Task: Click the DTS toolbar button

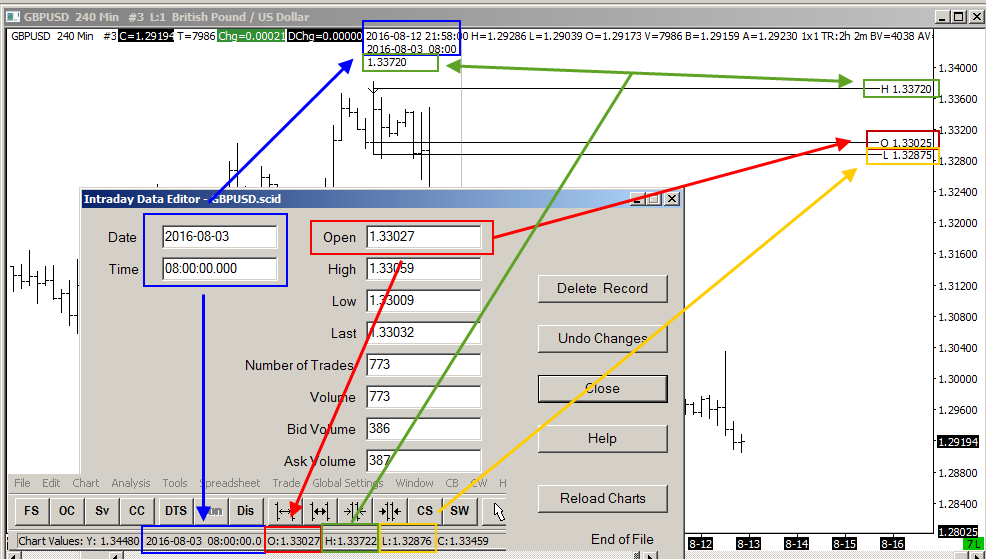Action: coord(176,511)
